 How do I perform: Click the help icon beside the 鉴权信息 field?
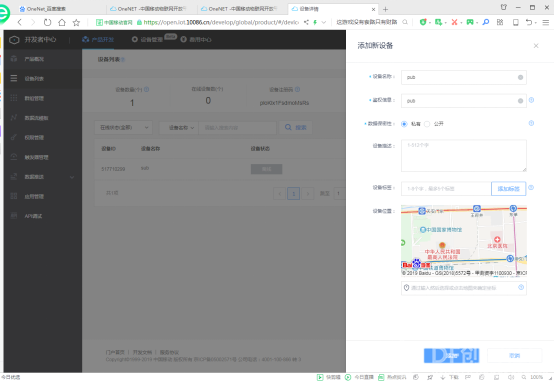531,100
